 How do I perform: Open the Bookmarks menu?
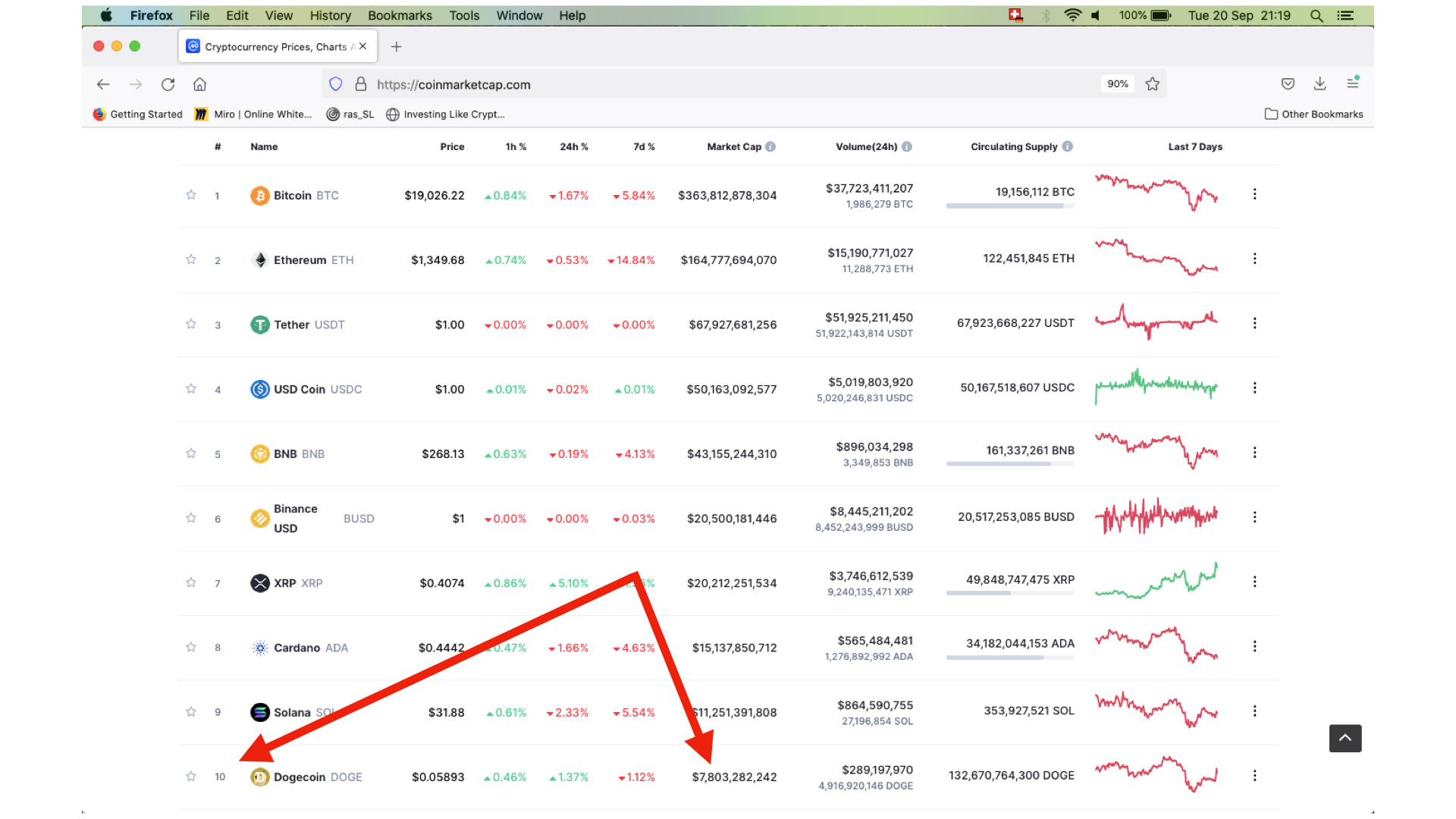point(400,15)
